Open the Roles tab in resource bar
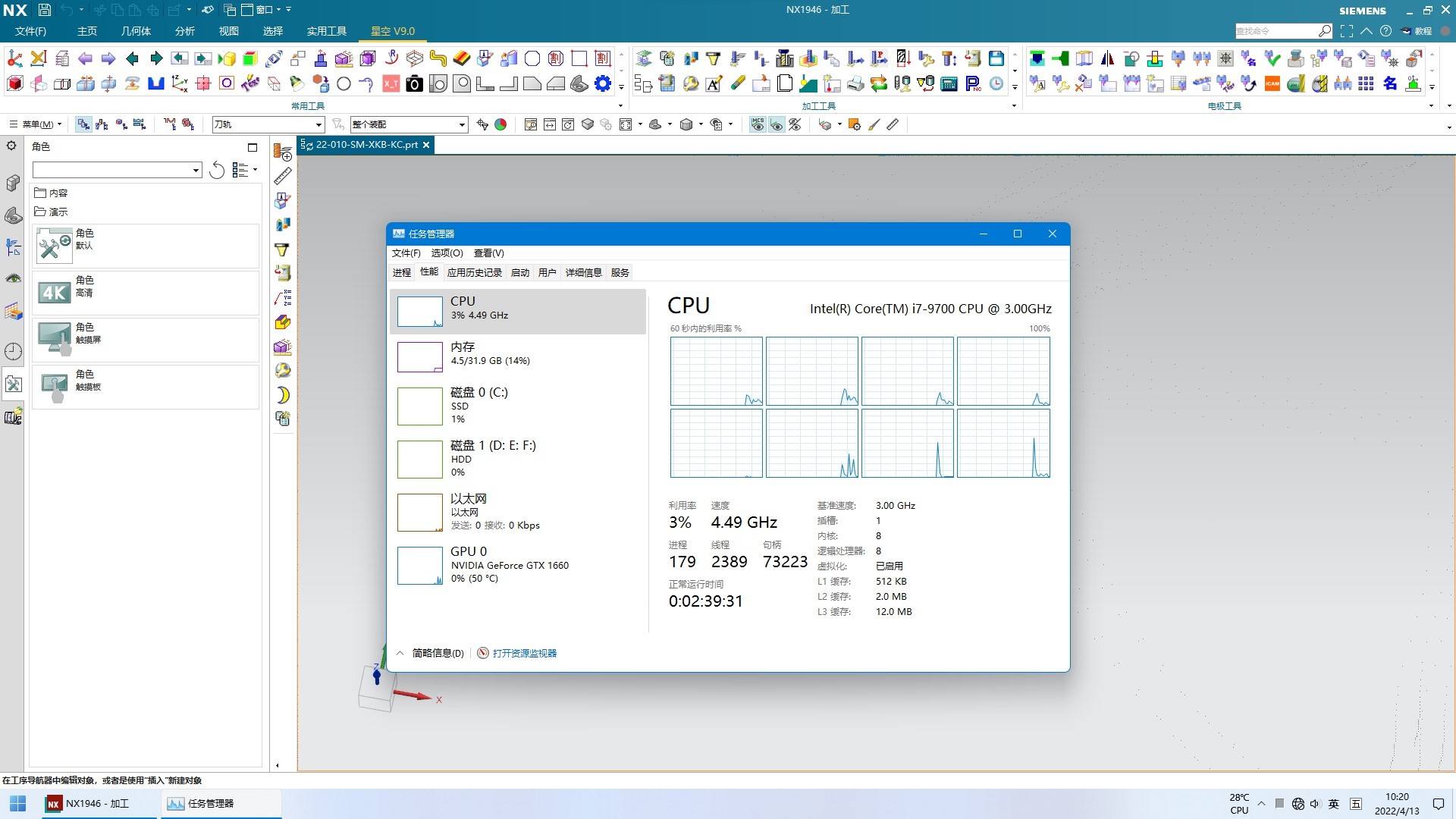This screenshot has width=1456, height=819. (x=13, y=384)
